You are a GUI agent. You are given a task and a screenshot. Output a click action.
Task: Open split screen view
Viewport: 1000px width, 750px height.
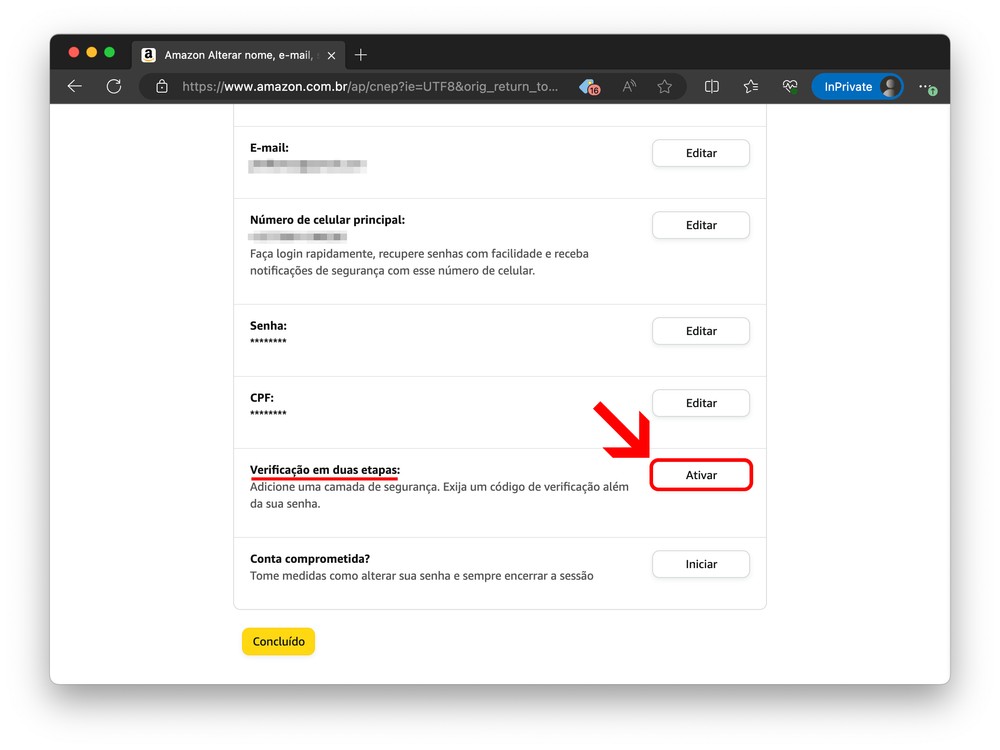coord(712,87)
